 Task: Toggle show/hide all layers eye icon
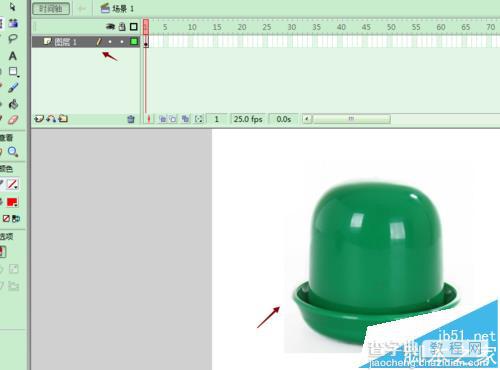pos(110,27)
